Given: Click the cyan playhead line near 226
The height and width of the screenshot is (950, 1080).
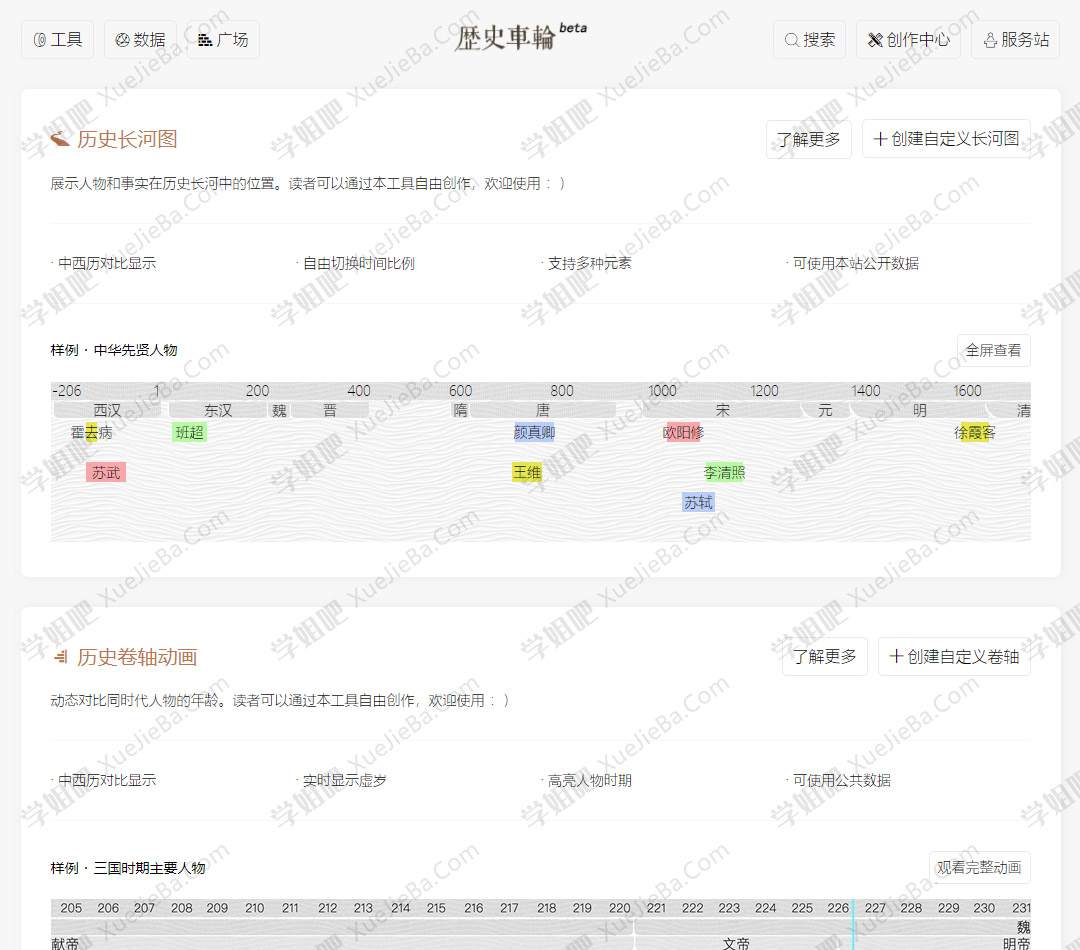Looking at the screenshot, I should tap(853, 925).
